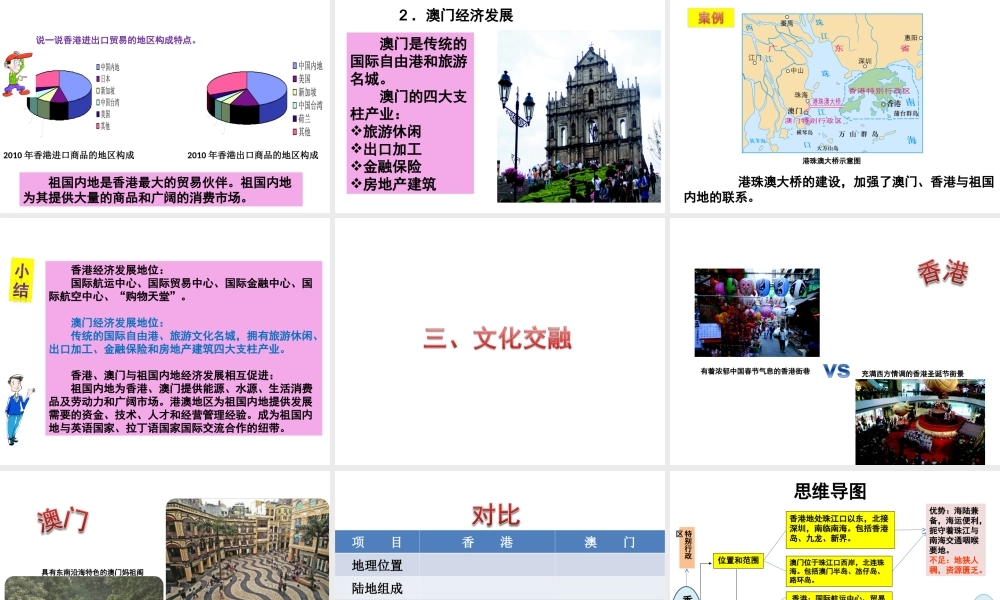Click the caption 充满西方情调的香港圣诞节街景

point(913,374)
